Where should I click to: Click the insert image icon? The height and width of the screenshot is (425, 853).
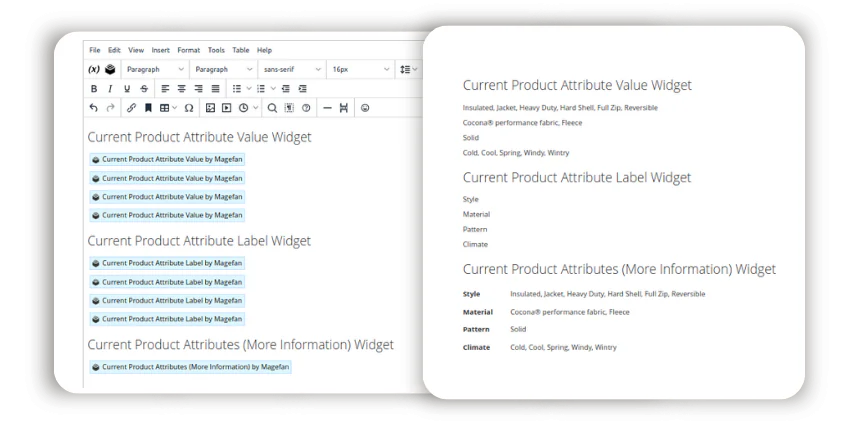click(x=210, y=108)
